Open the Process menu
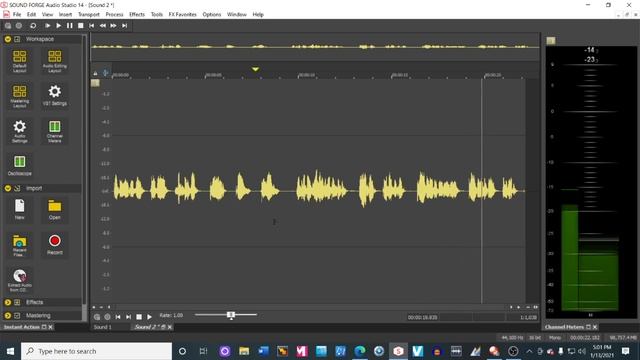The image size is (640, 360). pos(114,14)
